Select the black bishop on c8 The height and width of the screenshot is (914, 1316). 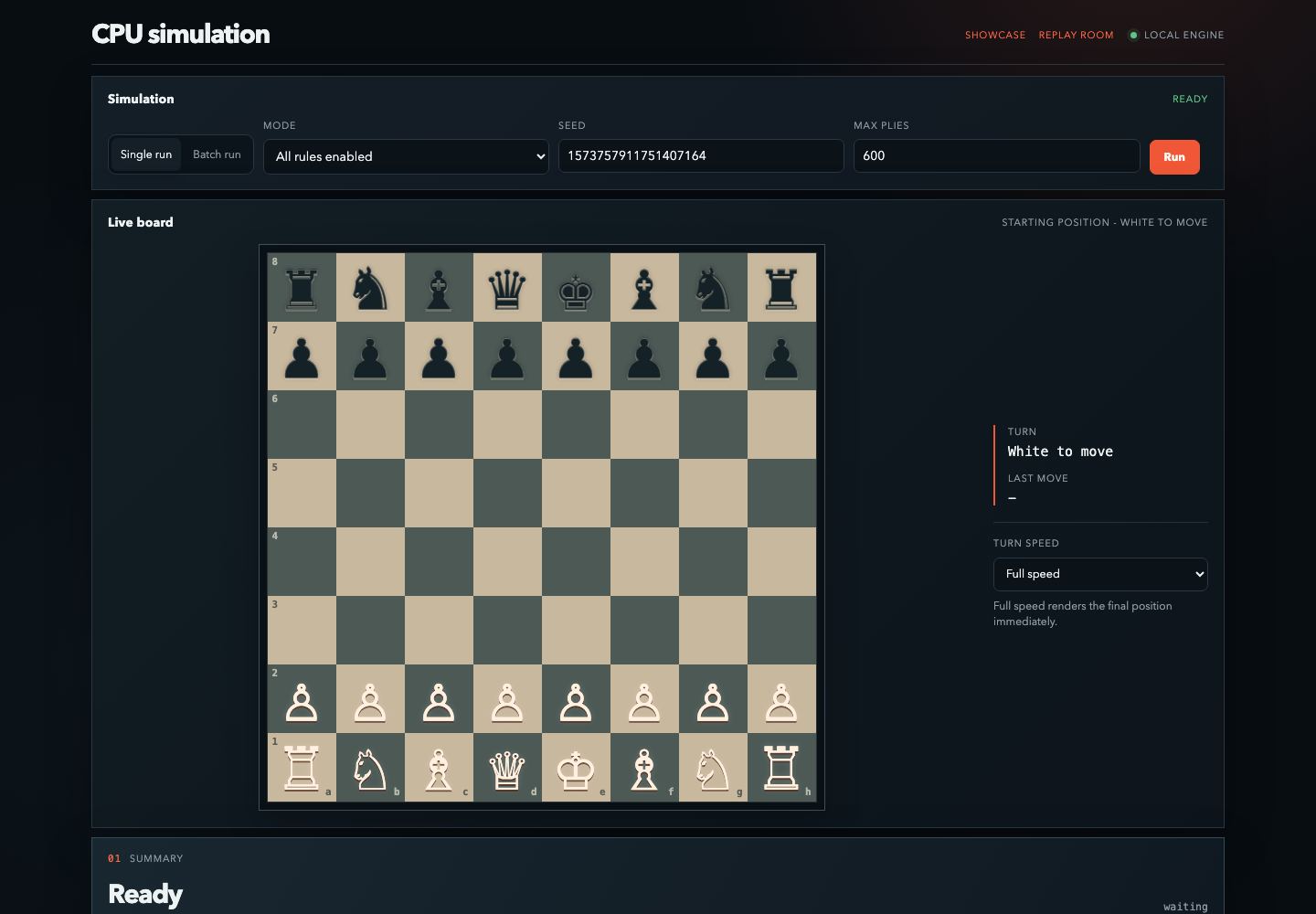[x=439, y=288]
